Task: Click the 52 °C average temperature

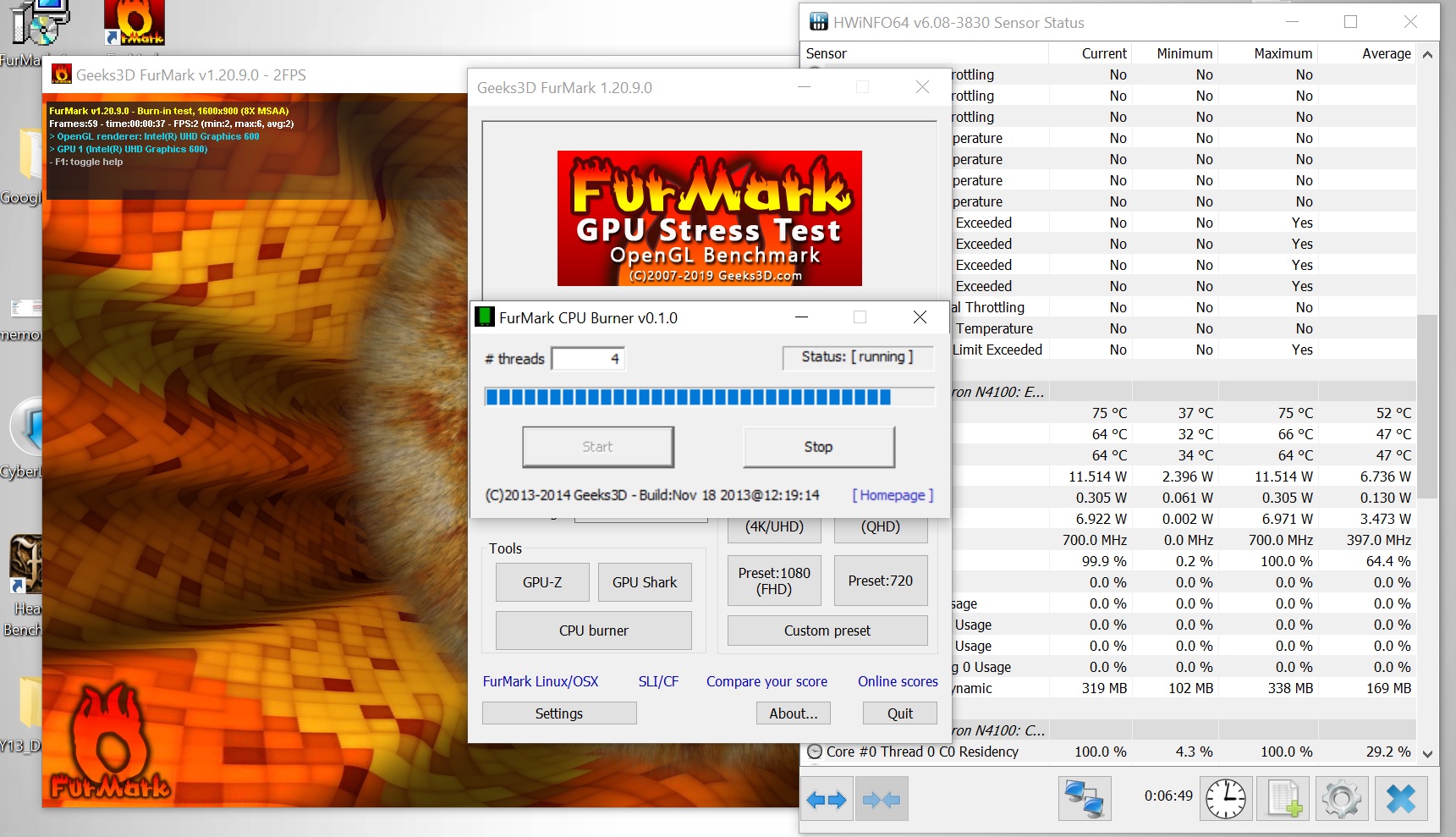Action: tap(1393, 413)
